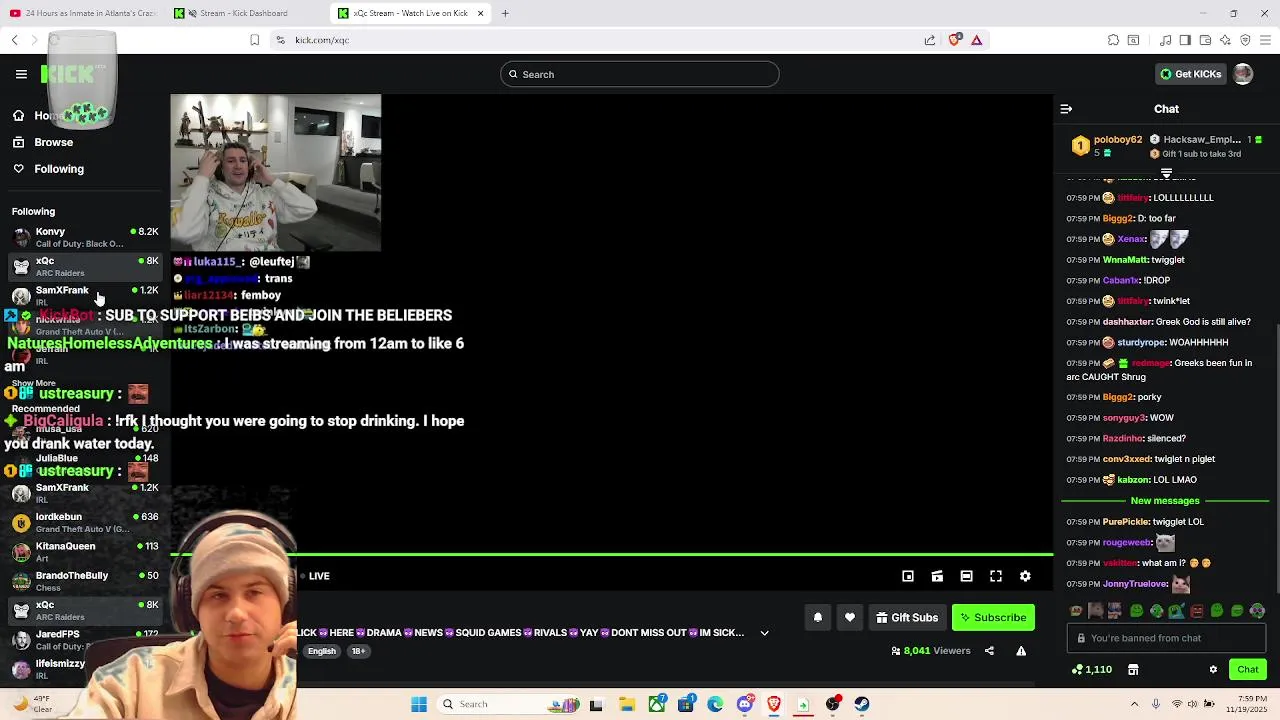Open lordkebun channel in sidebar
The image size is (1280, 720).
tap(85, 523)
